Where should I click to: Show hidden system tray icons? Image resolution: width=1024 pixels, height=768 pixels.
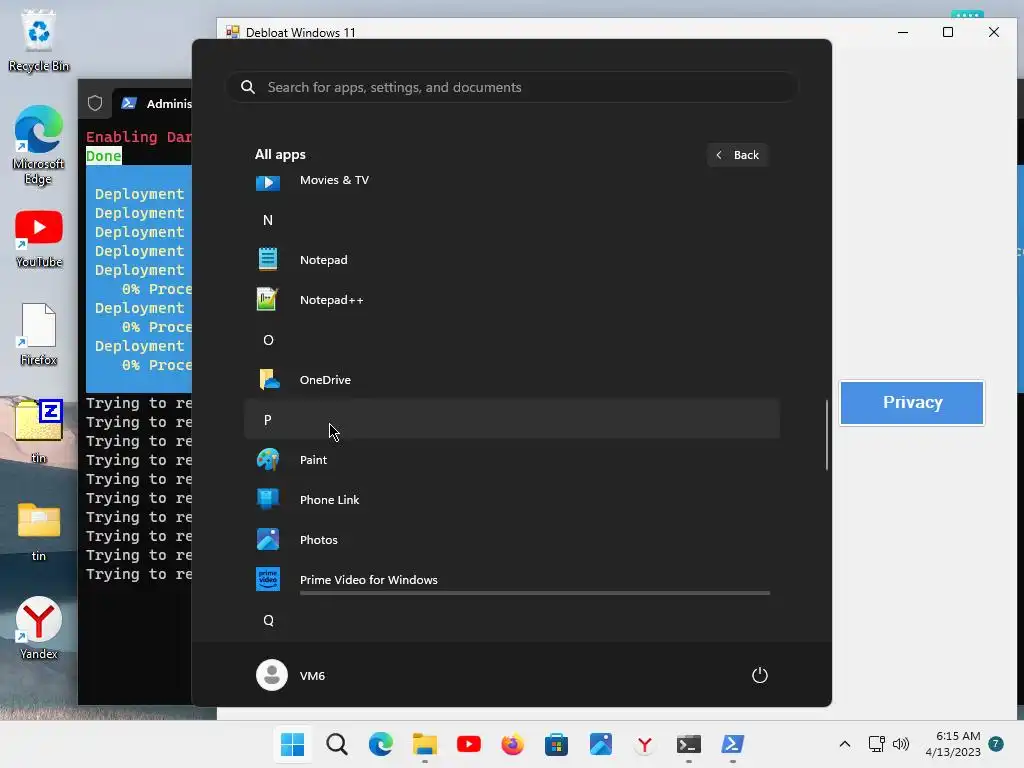[844, 744]
